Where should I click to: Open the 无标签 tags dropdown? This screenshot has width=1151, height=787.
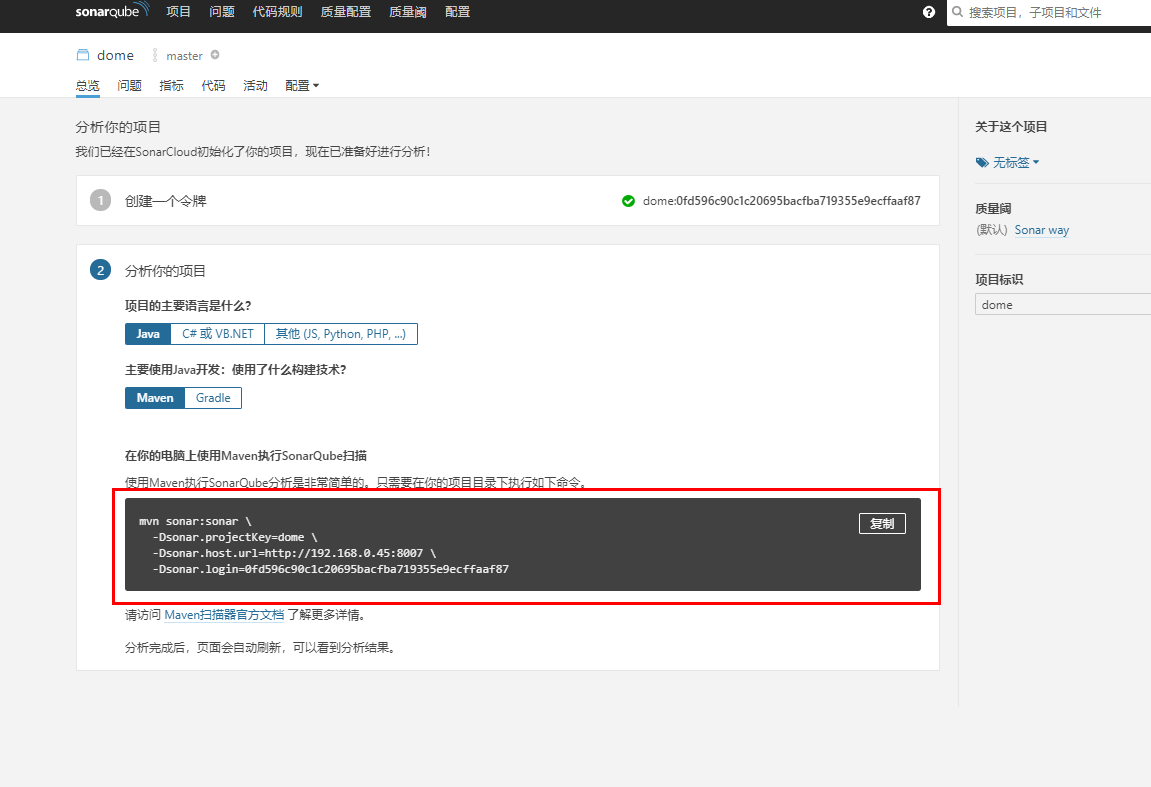1016,162
